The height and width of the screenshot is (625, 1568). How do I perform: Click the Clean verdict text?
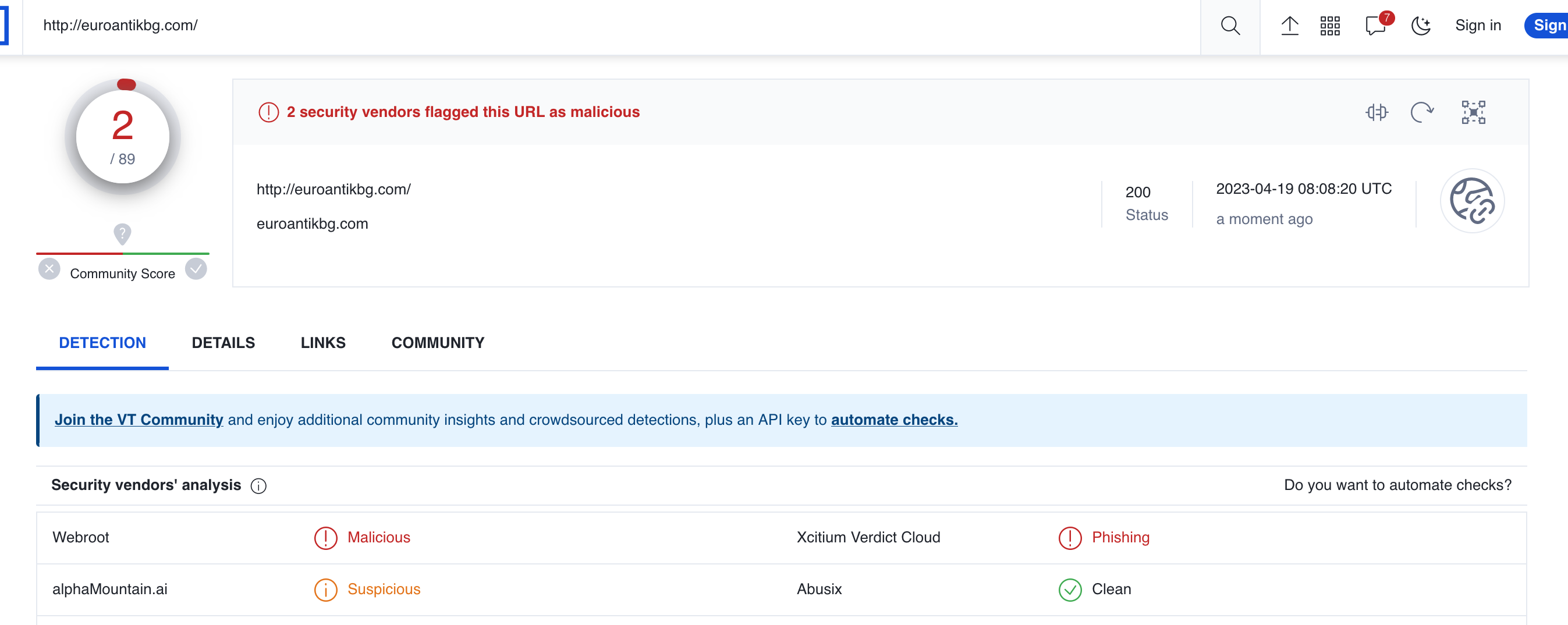(x=1112, y=589)
